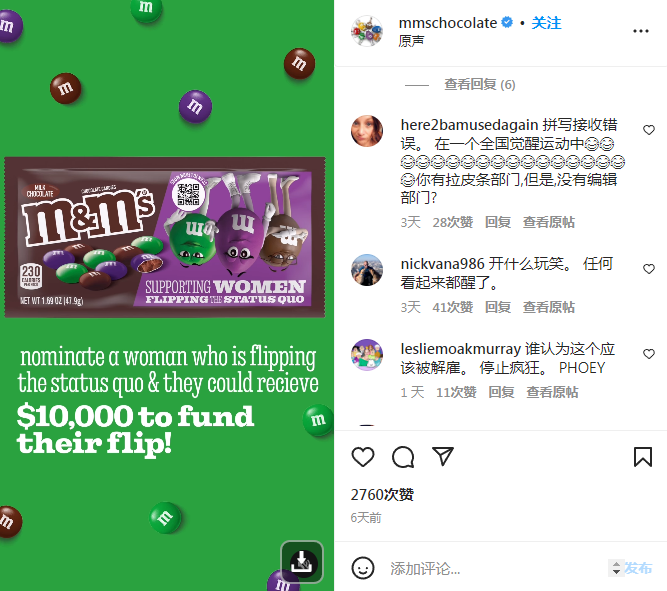Share the post via paper plane icon
The width and height of the screenshot is (667, 591).
tap(442, 456)
